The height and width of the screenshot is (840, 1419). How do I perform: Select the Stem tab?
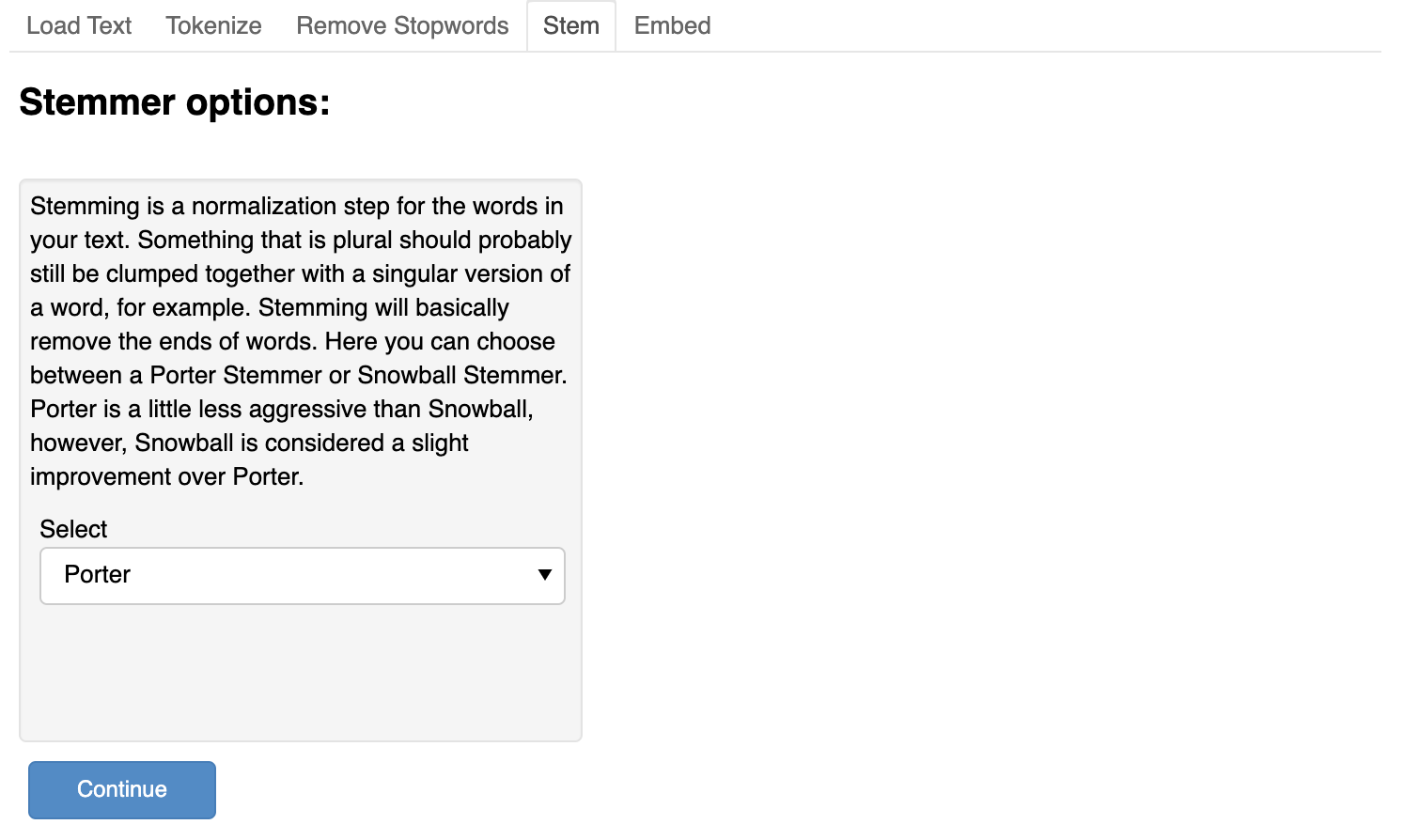[570, 26]
